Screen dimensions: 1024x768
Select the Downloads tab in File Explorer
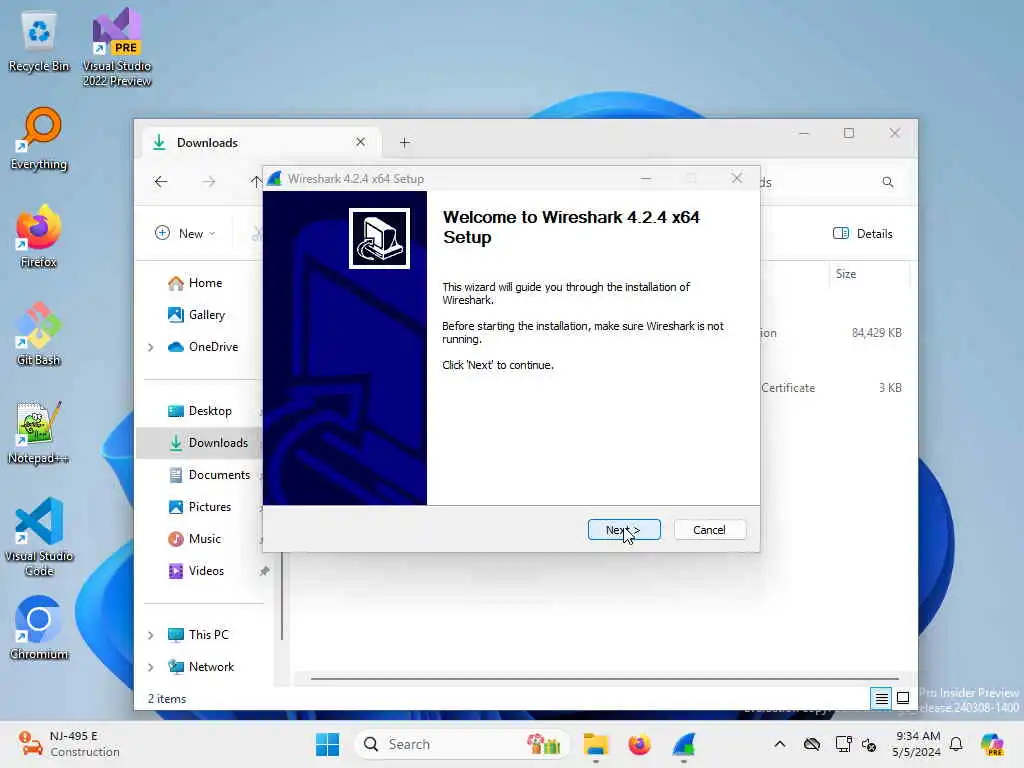coord(261,142)
